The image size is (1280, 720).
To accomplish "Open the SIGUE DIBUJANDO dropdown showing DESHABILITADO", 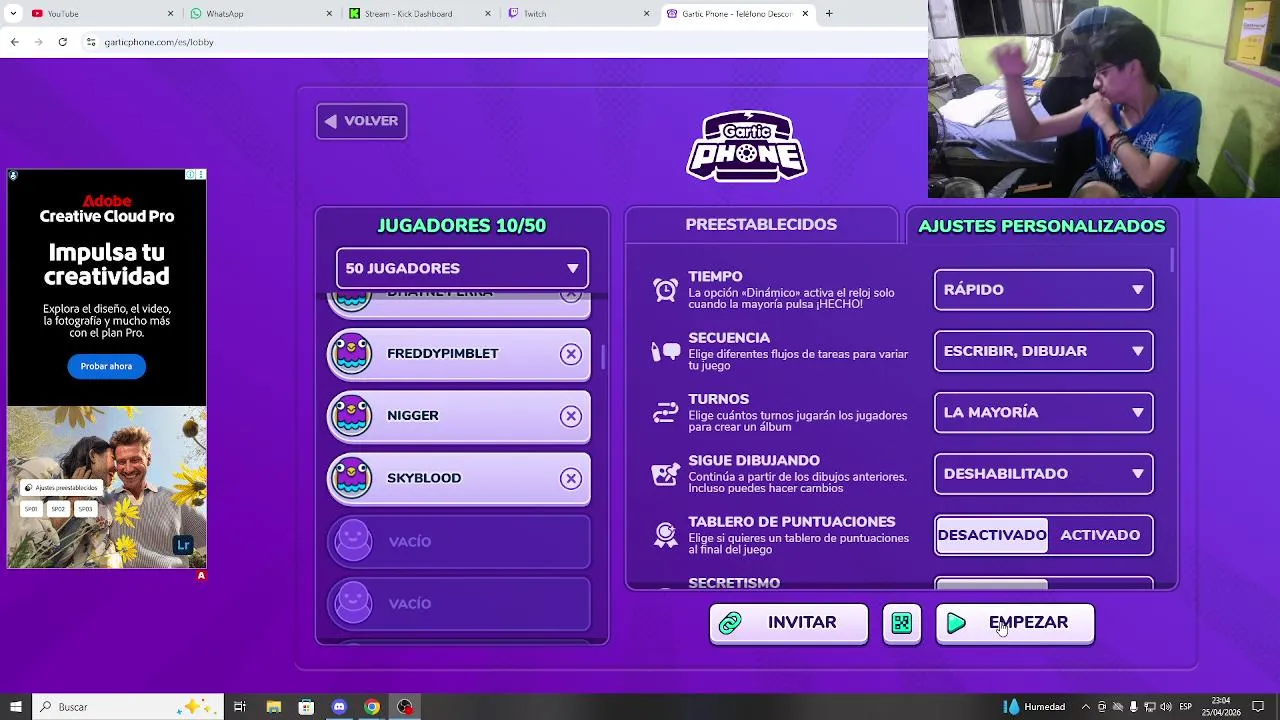I will pyautogui.click(x=1044, y=474).
